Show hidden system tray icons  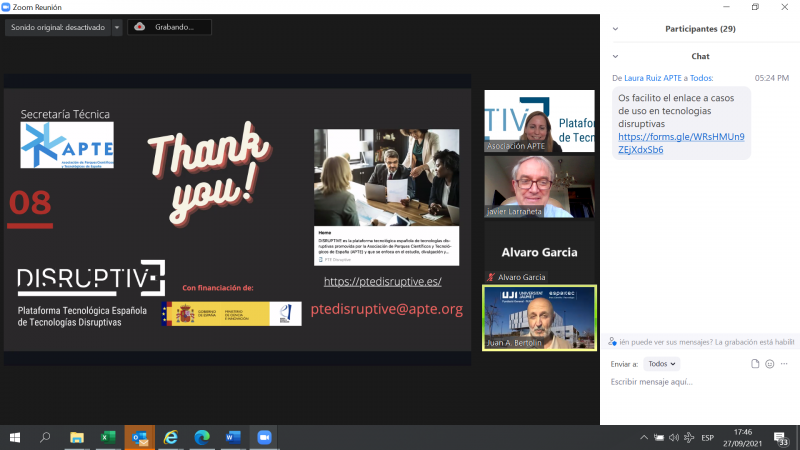tap(643, 438)
